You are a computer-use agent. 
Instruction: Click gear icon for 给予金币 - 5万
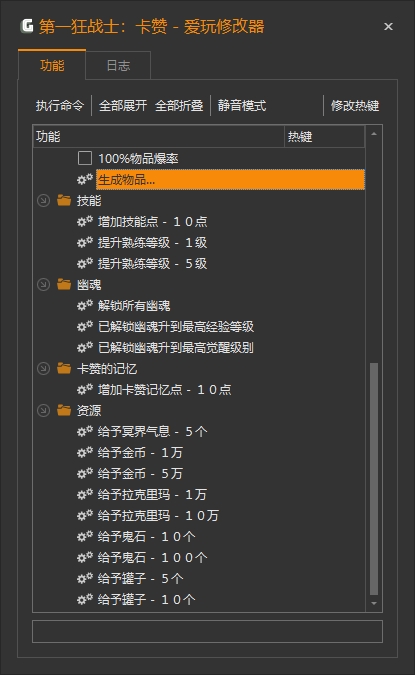coord(85,474)
